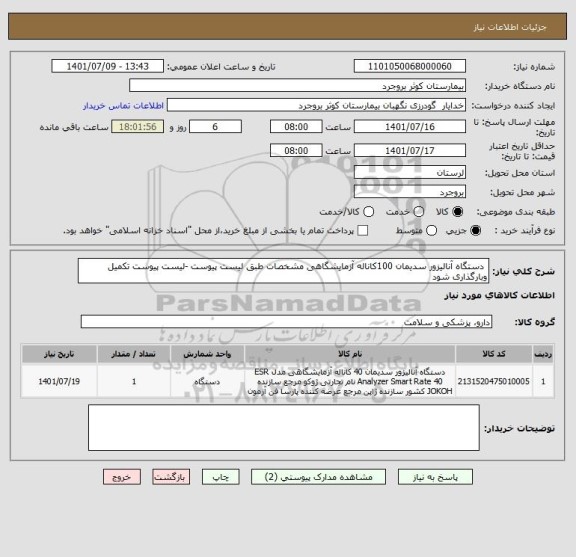Click the خروج exit button
The height and width of the screenshot is (557, 576).
(122, 477)
